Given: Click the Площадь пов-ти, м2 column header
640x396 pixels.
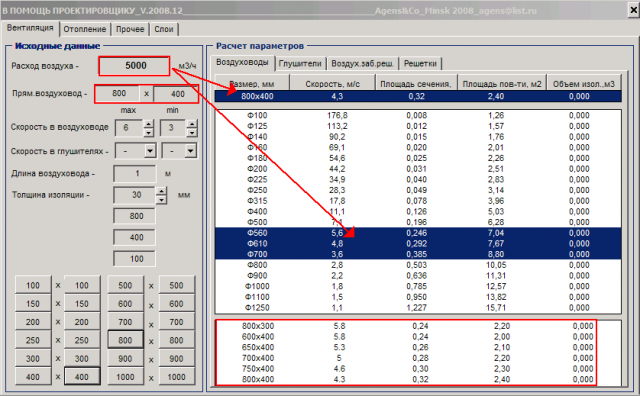Looking at the screenshot, I should (502, 83).
